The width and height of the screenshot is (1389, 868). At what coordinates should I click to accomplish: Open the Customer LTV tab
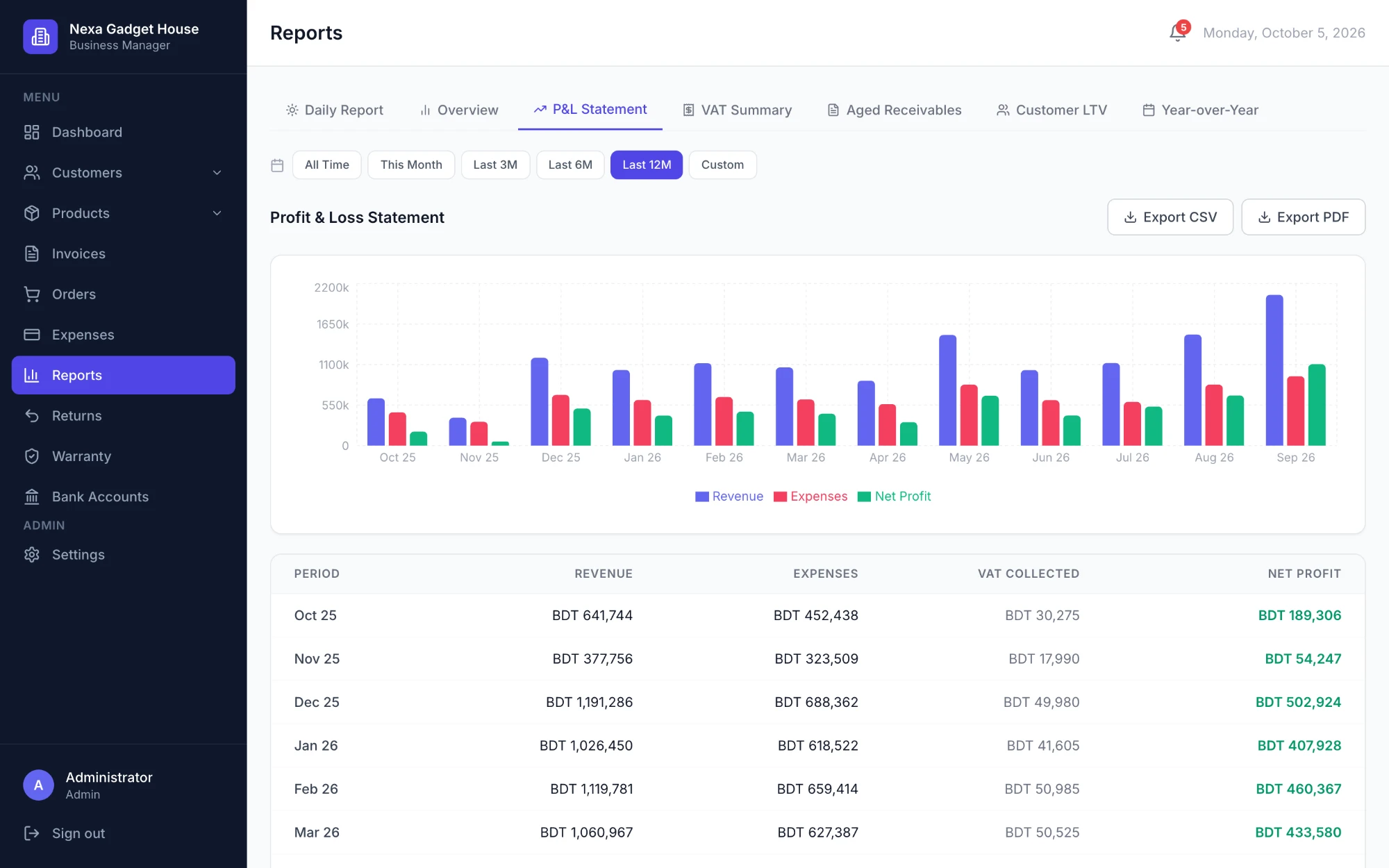pyautogui.click(x=1051, y=110)
